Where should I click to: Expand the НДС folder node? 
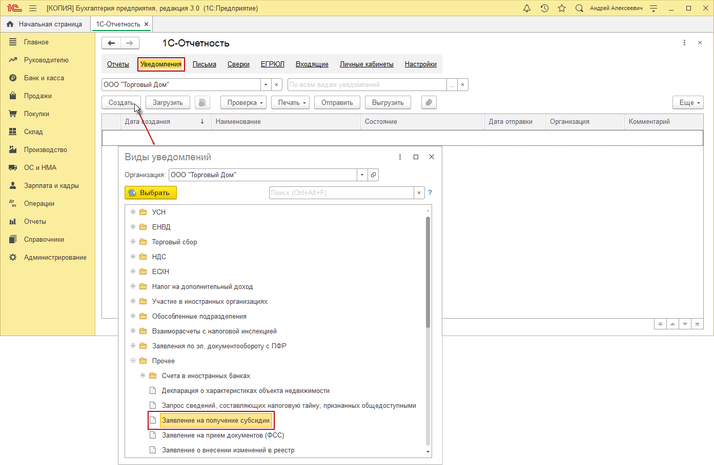[x=133, y=256]
